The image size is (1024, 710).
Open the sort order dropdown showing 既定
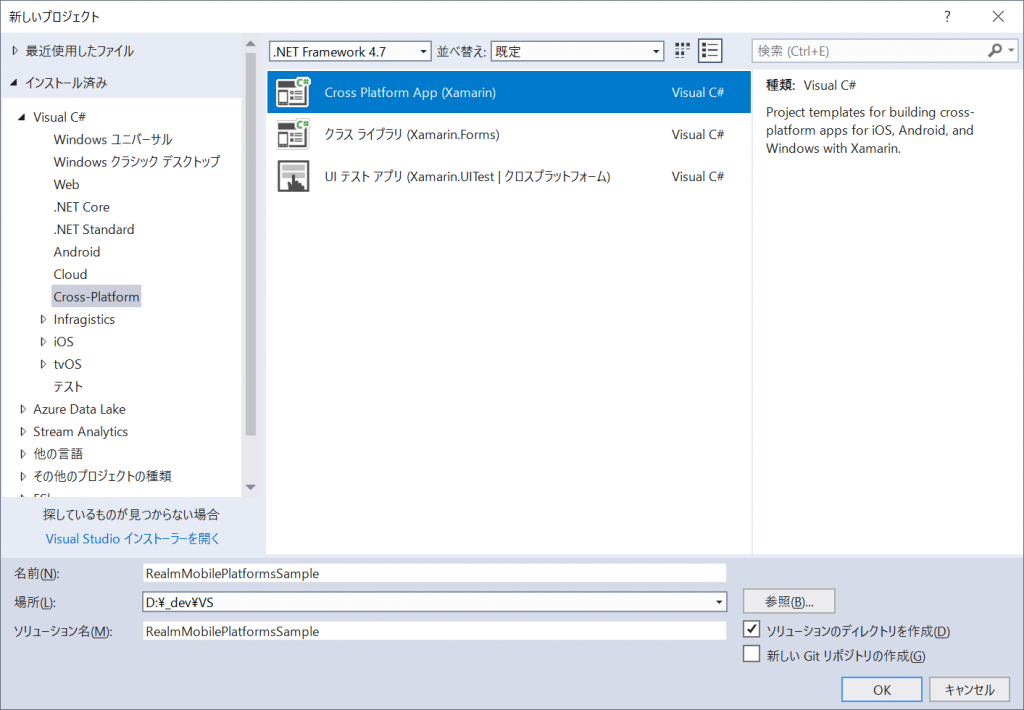(577, 51)
